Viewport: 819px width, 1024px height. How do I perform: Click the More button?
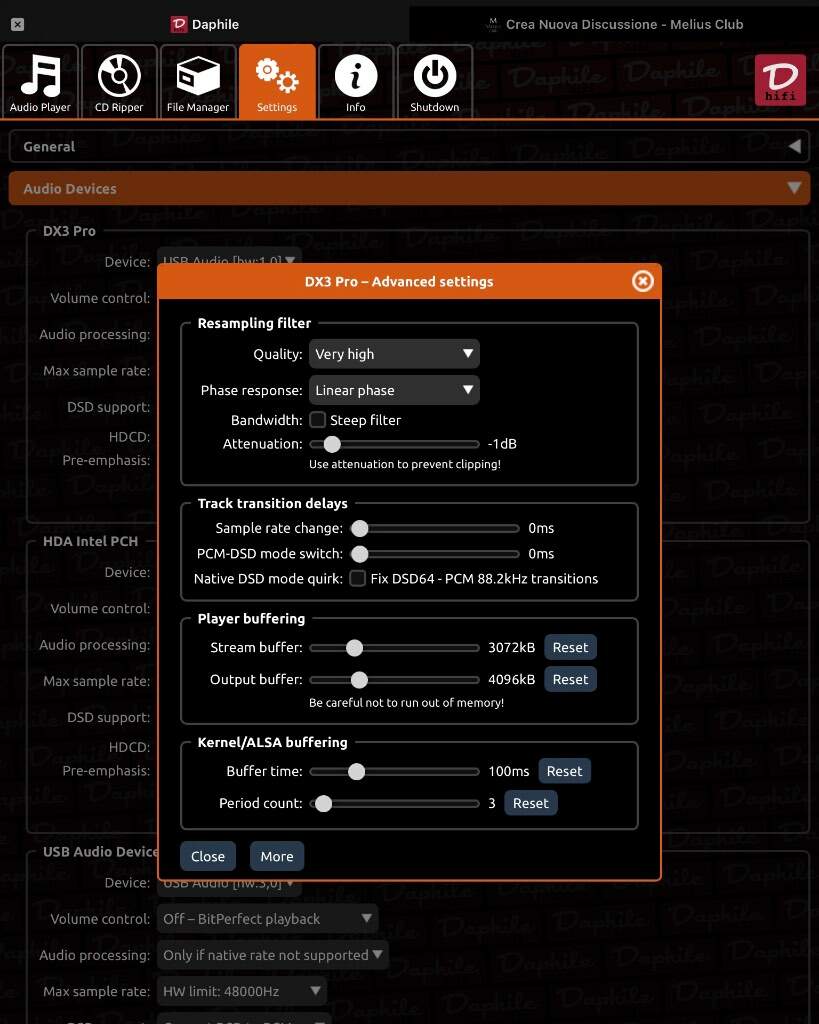point(277,856)
